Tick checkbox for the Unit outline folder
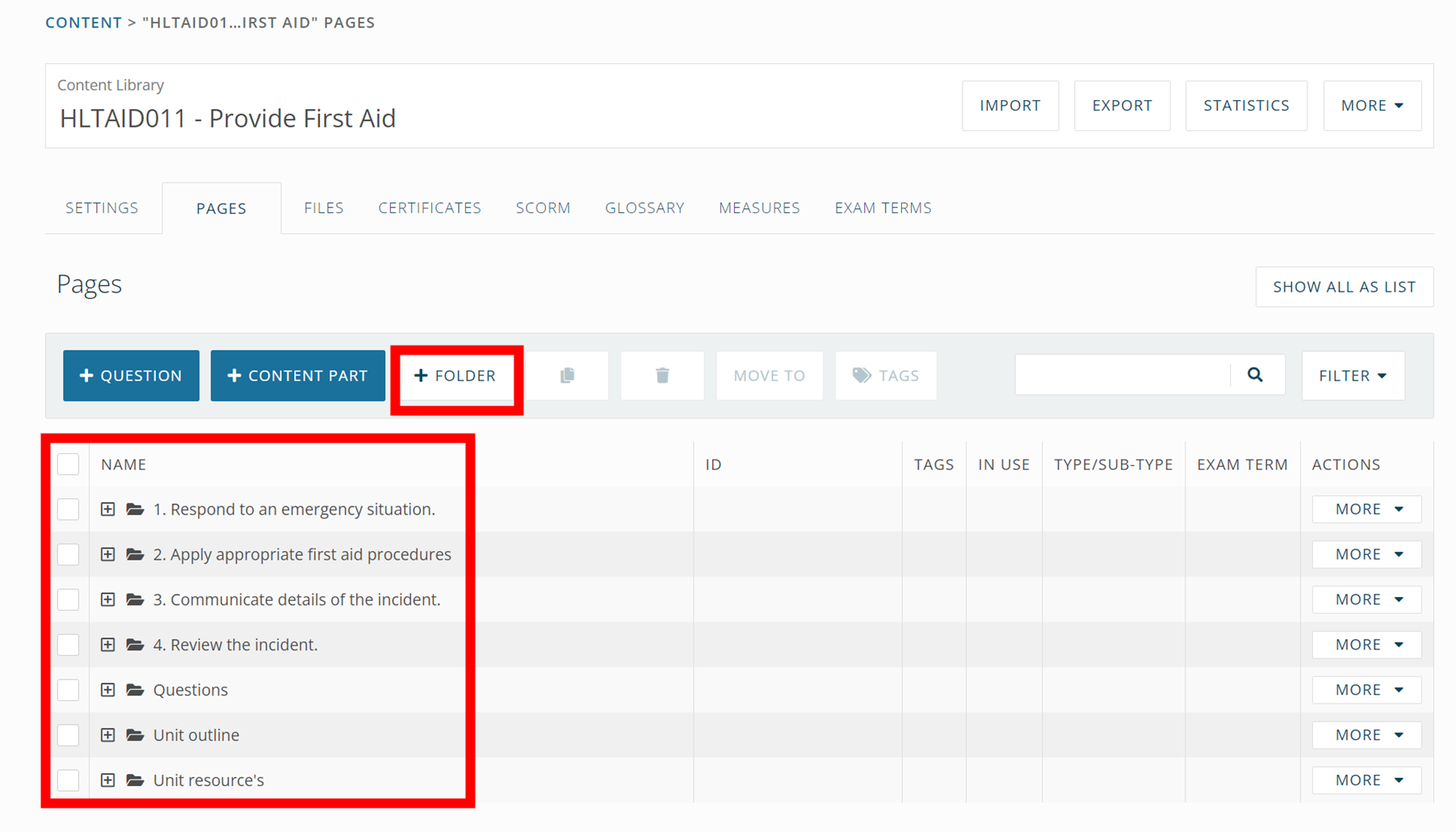 tap(69, 736)
